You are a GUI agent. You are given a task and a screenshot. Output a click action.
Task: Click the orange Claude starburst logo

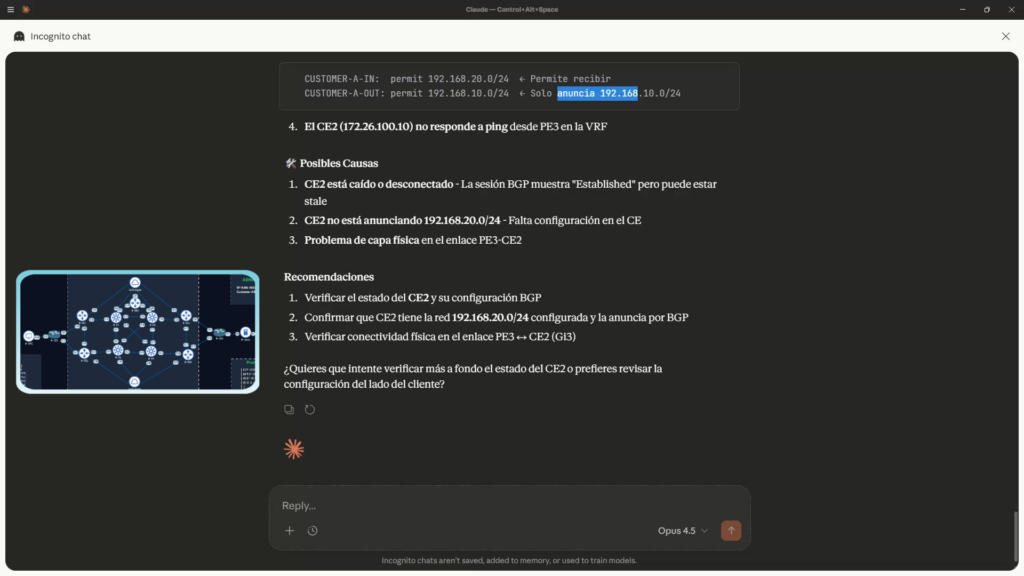293,449
